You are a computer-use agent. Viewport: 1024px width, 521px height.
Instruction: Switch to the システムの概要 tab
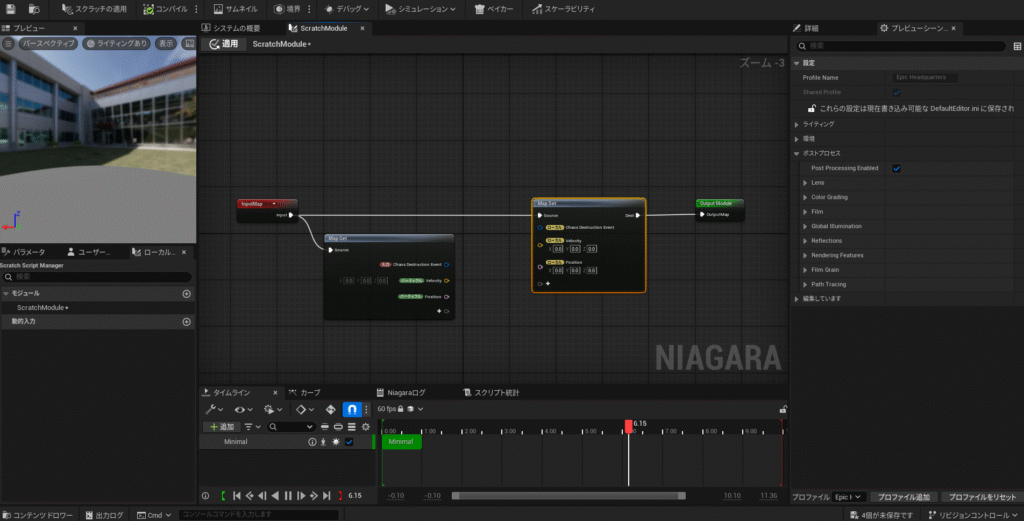(x=231, y=28)
